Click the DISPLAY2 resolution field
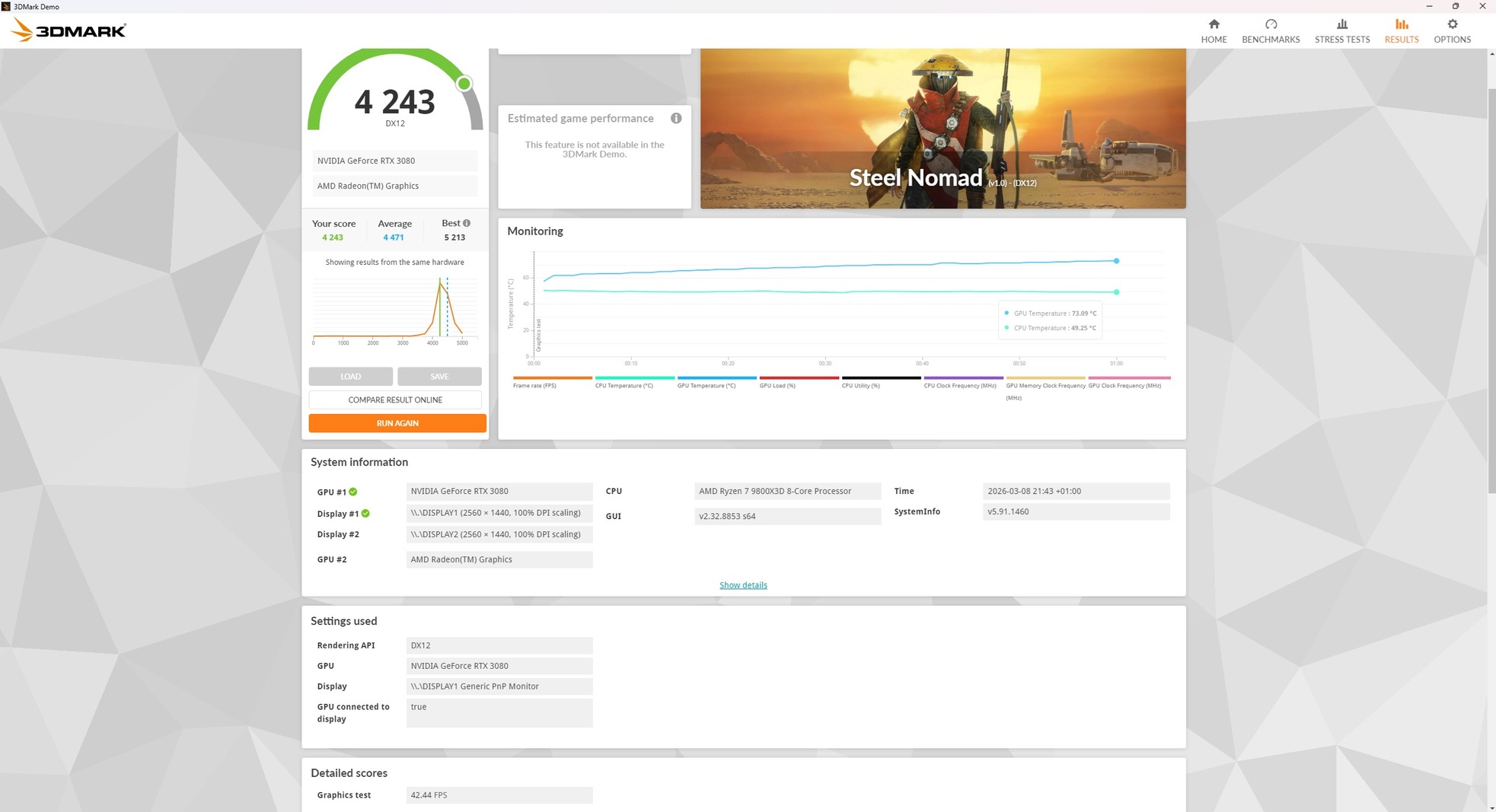Image resolution: width=1496 pixels, height=812 pixels. coord(499,534)
